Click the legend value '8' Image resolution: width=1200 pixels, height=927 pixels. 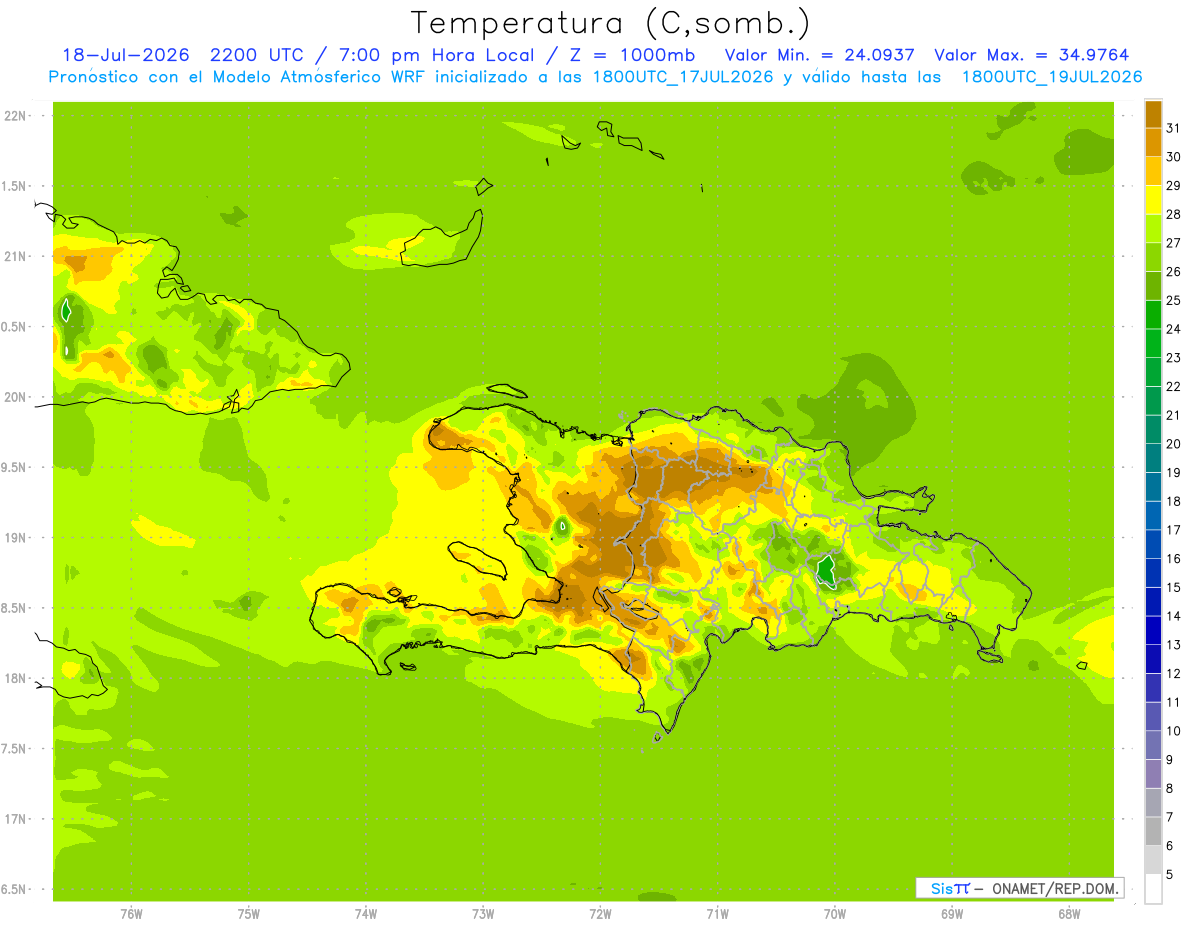pos(1170,788)
